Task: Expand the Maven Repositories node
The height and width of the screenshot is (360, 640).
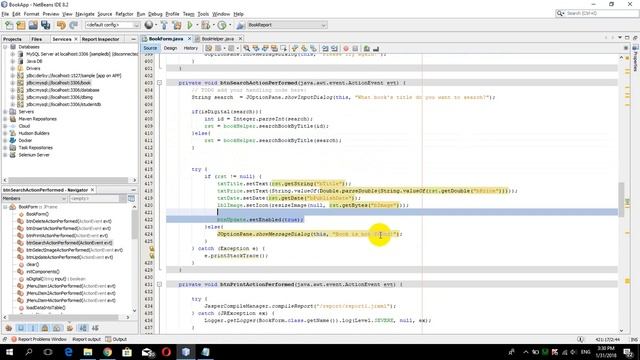Action: tap(5, 119)
